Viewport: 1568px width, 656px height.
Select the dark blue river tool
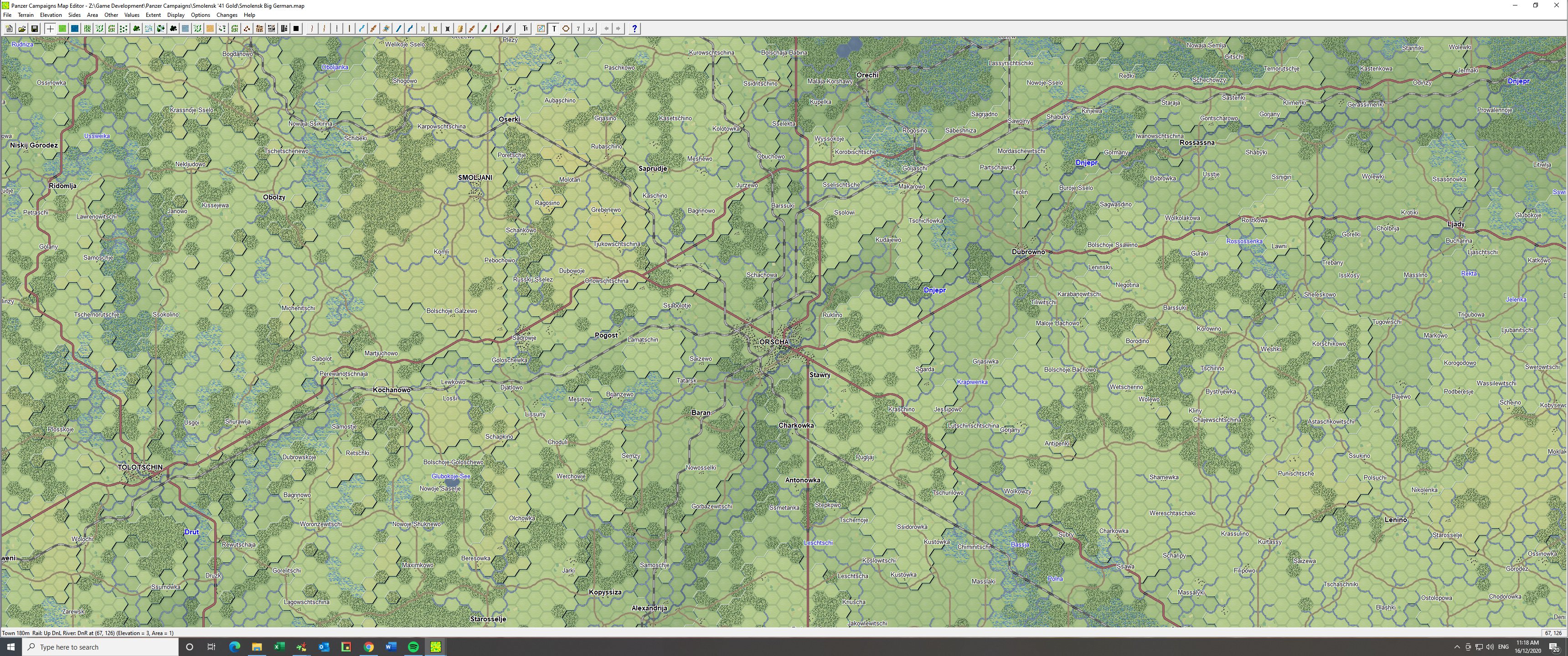(410, 29)
